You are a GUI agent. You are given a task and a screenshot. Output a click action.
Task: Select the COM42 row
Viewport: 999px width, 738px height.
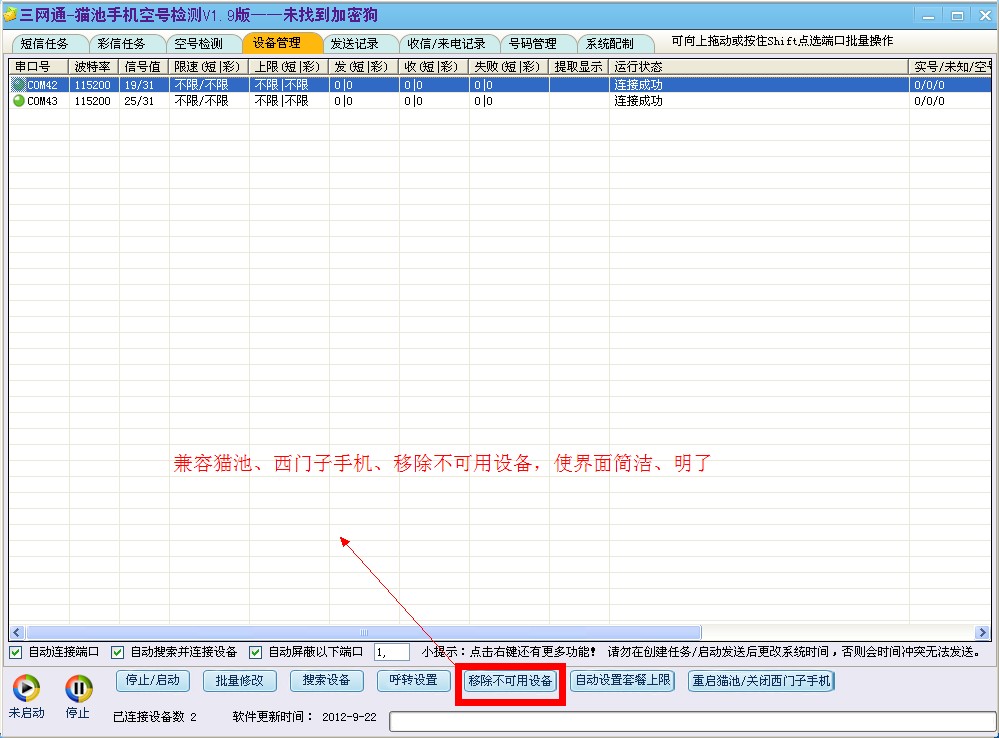[x=500, y=85]
